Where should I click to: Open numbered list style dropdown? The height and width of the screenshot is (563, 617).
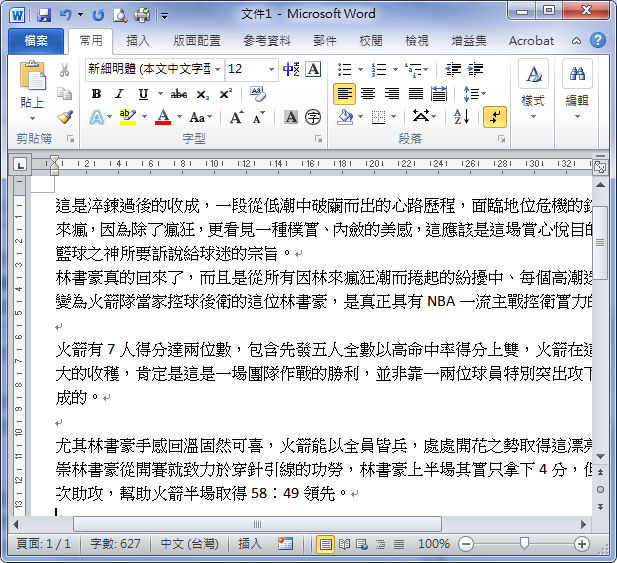coord(395,70)
